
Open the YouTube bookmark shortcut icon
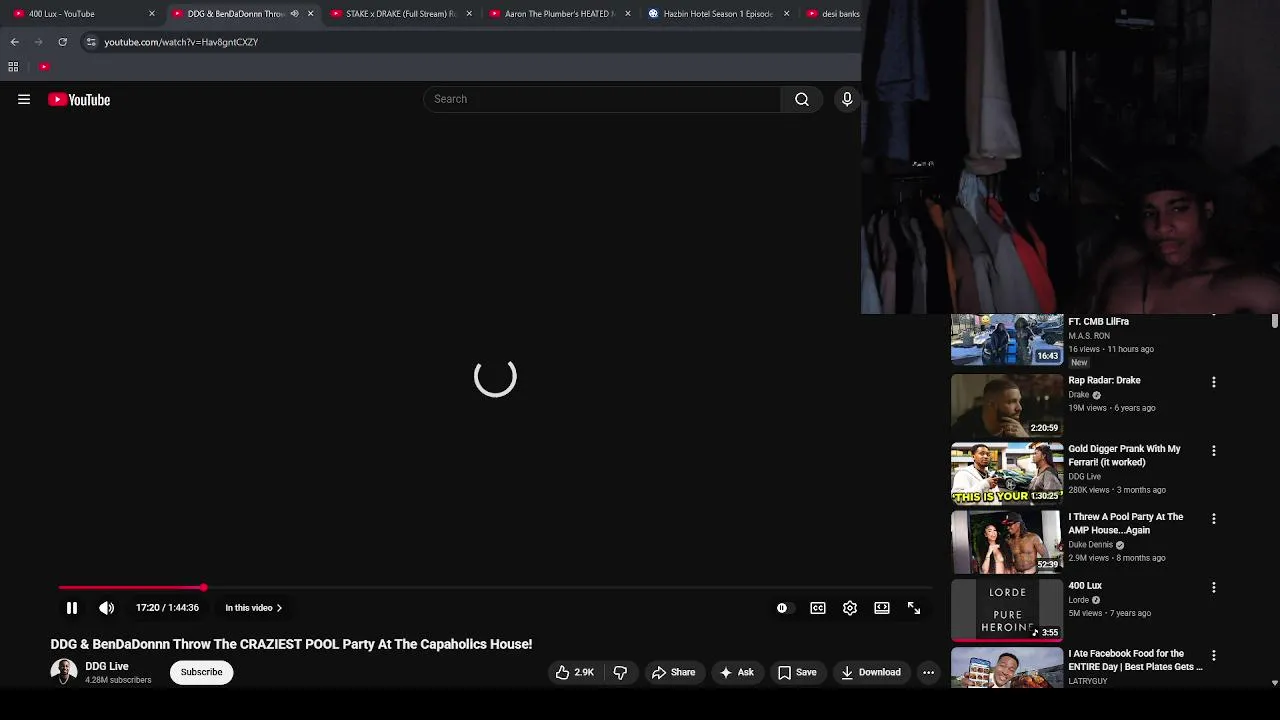(44, 67)
